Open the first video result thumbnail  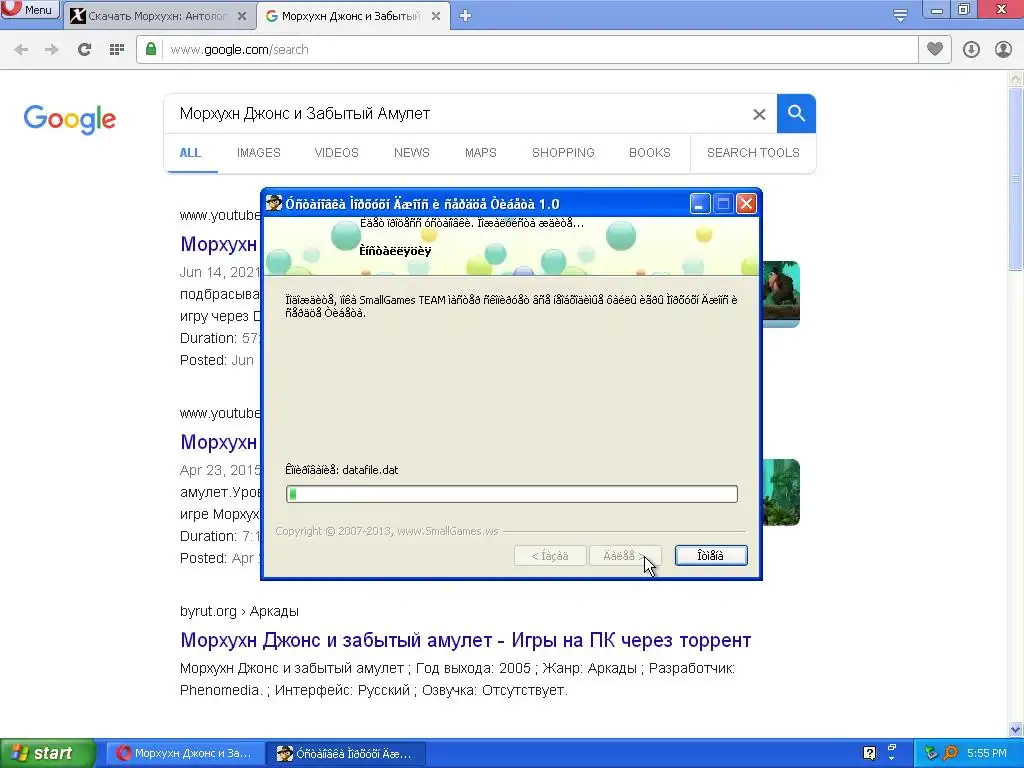coord(780,295)
